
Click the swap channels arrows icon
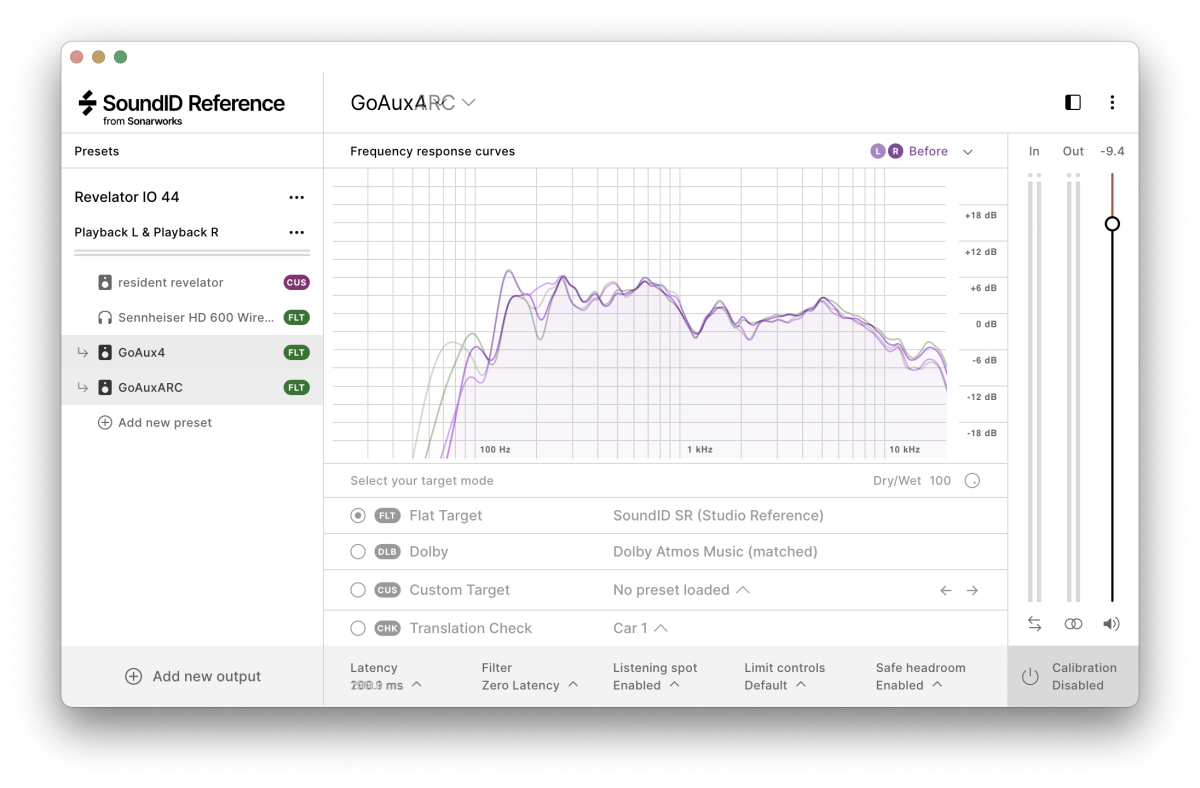(x=1034, y=623)
